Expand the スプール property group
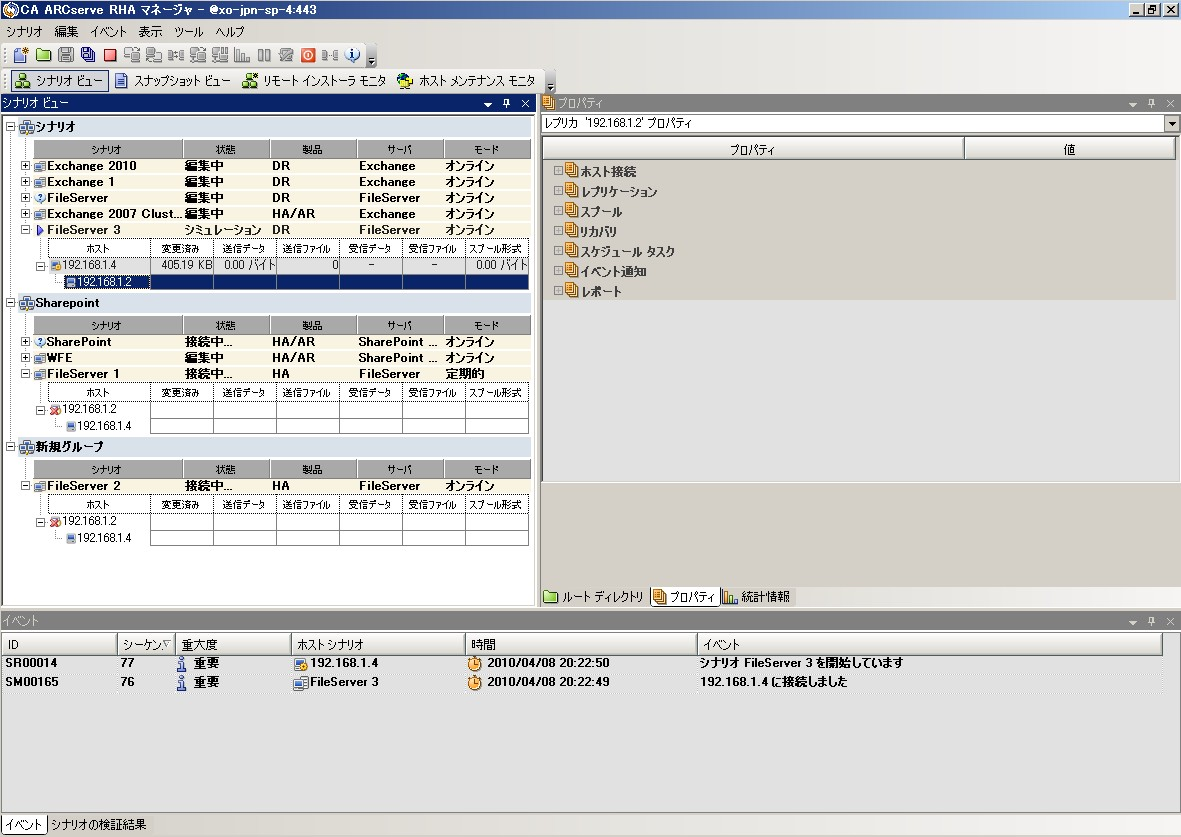The height and width of the screenshot is (837, 1181). pos(559,212)
